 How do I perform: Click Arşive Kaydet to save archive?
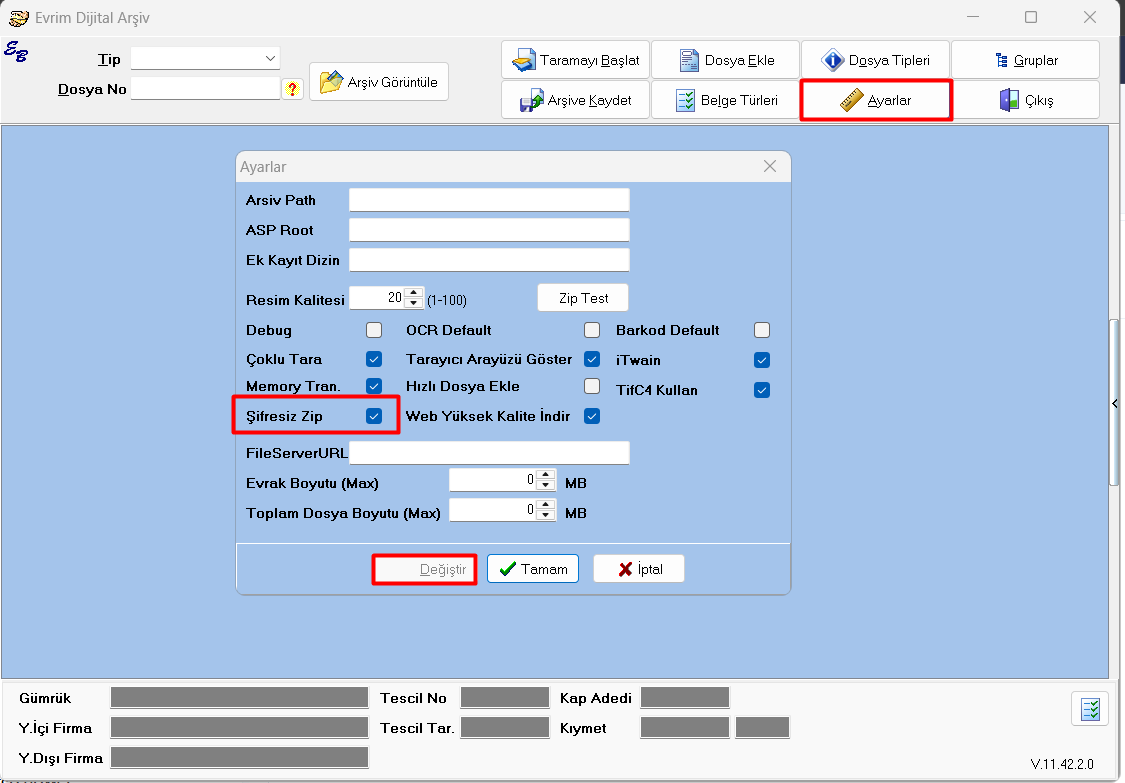click(576, 100)
